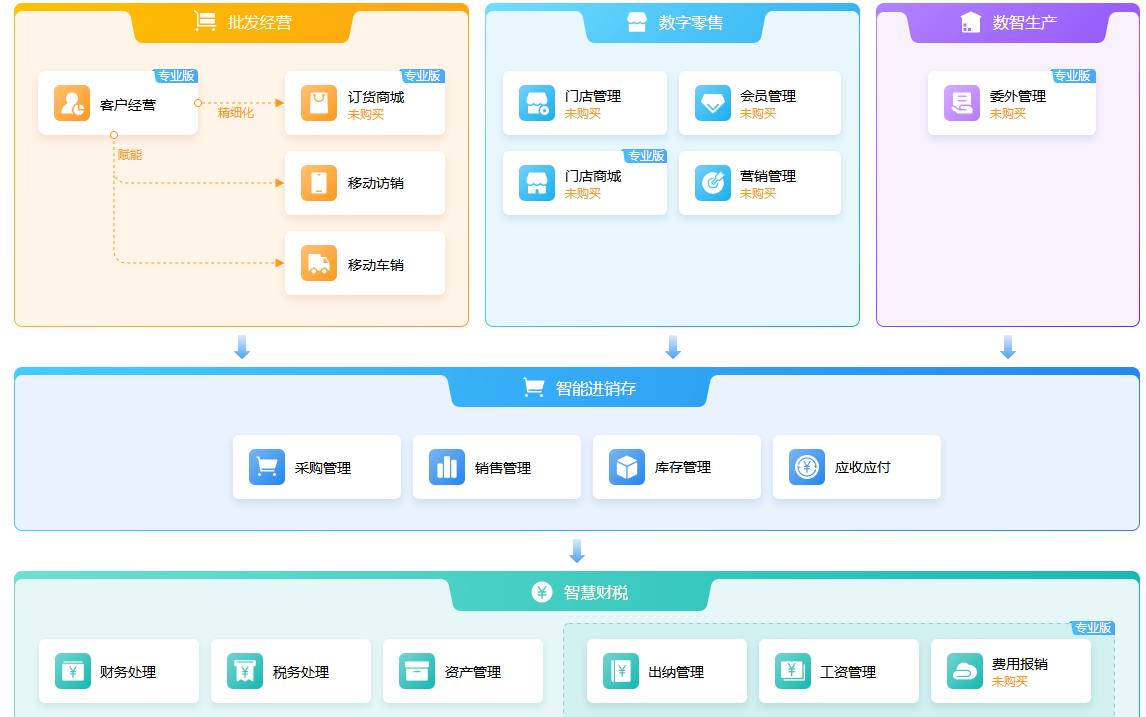Click the 委外管理 purple icon

962,103
